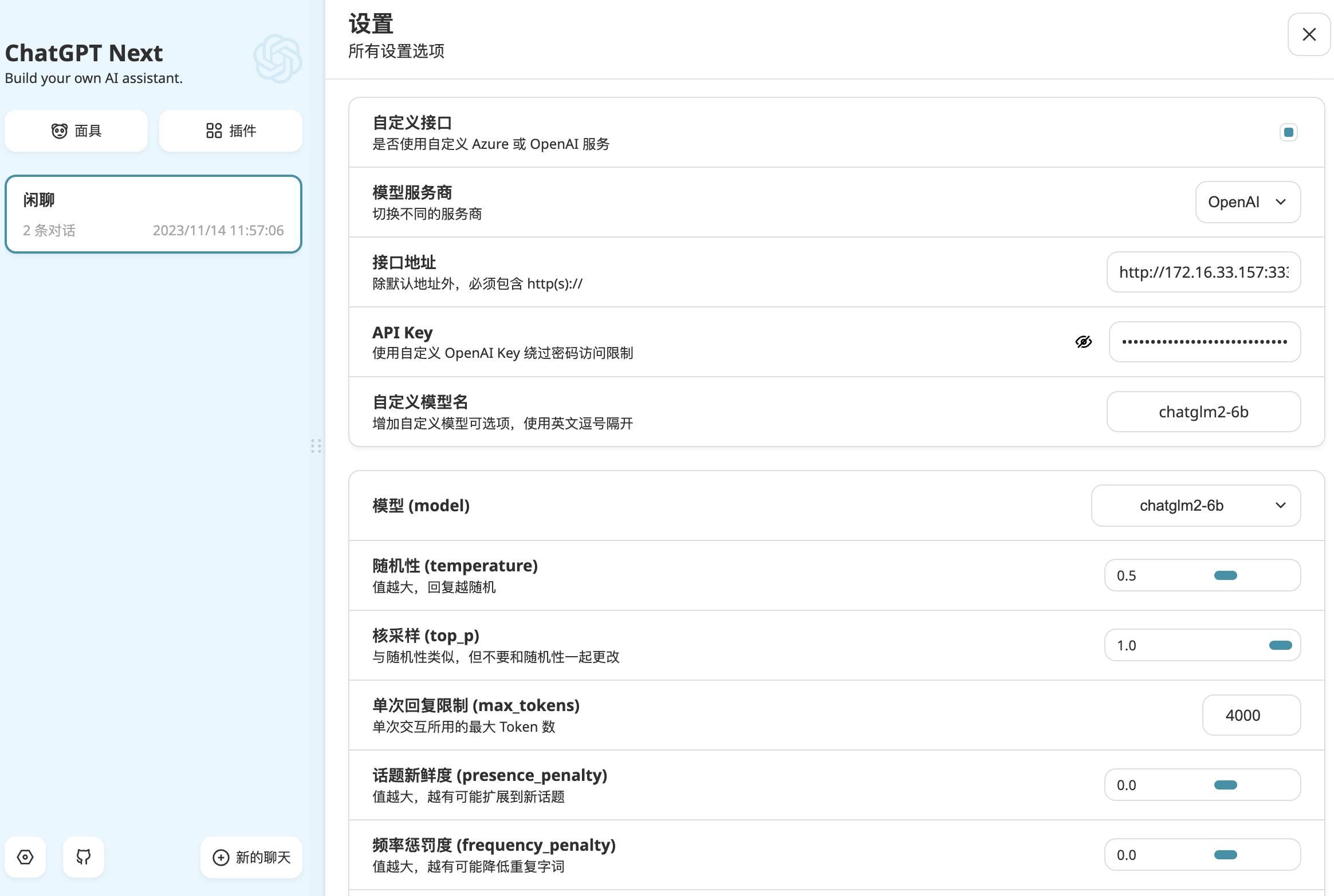Click the OpenAI logo in sidebar

[x=278, y=58]
